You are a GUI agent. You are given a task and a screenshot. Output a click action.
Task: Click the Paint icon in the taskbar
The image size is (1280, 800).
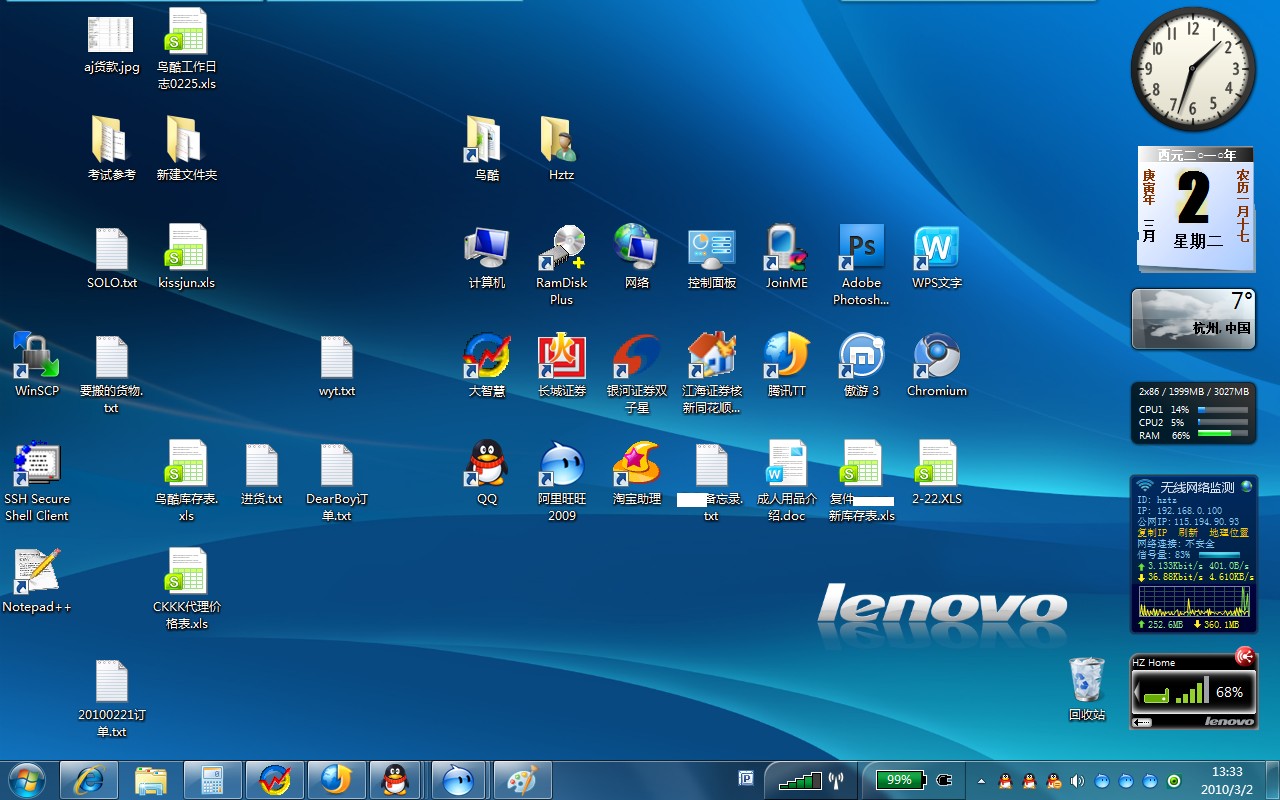[x=522, y=780]
